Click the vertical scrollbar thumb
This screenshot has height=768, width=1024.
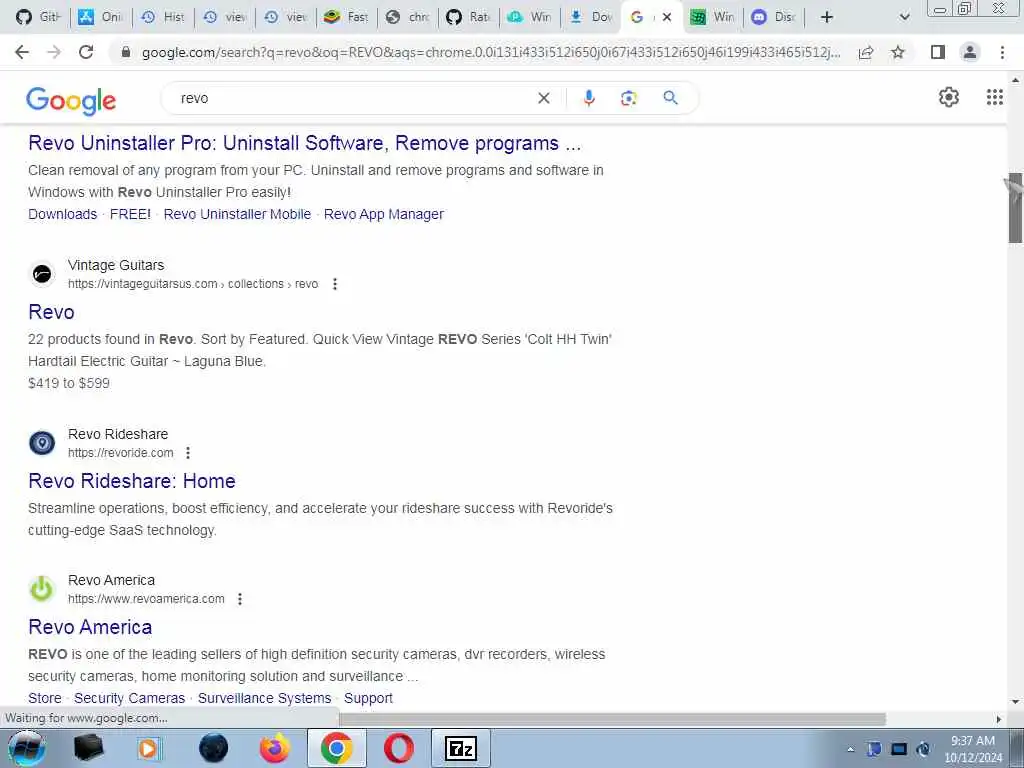tap(1015, 208)
